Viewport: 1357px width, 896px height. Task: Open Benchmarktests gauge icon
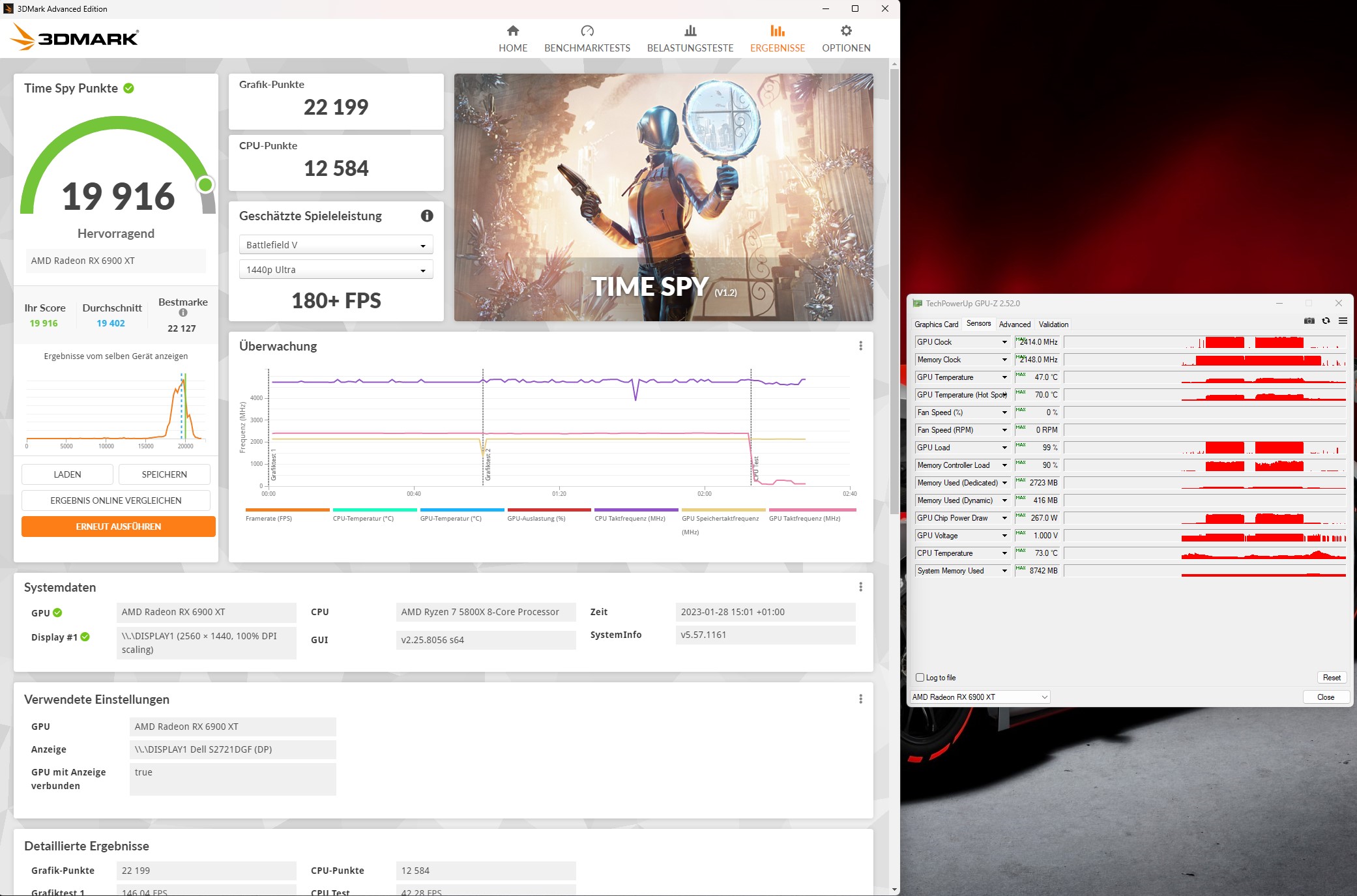point(587,31)
